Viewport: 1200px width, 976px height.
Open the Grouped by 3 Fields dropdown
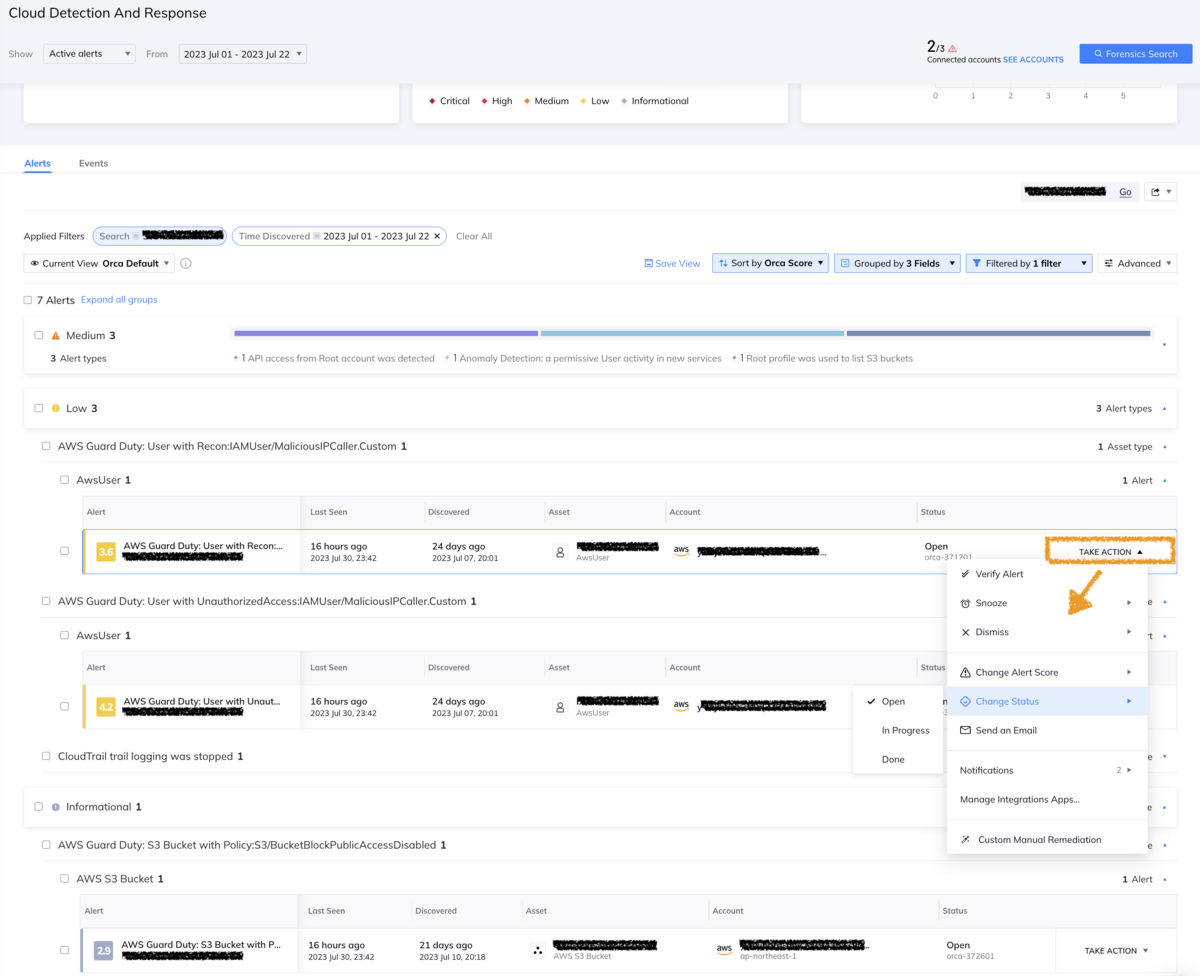point(897,264)
